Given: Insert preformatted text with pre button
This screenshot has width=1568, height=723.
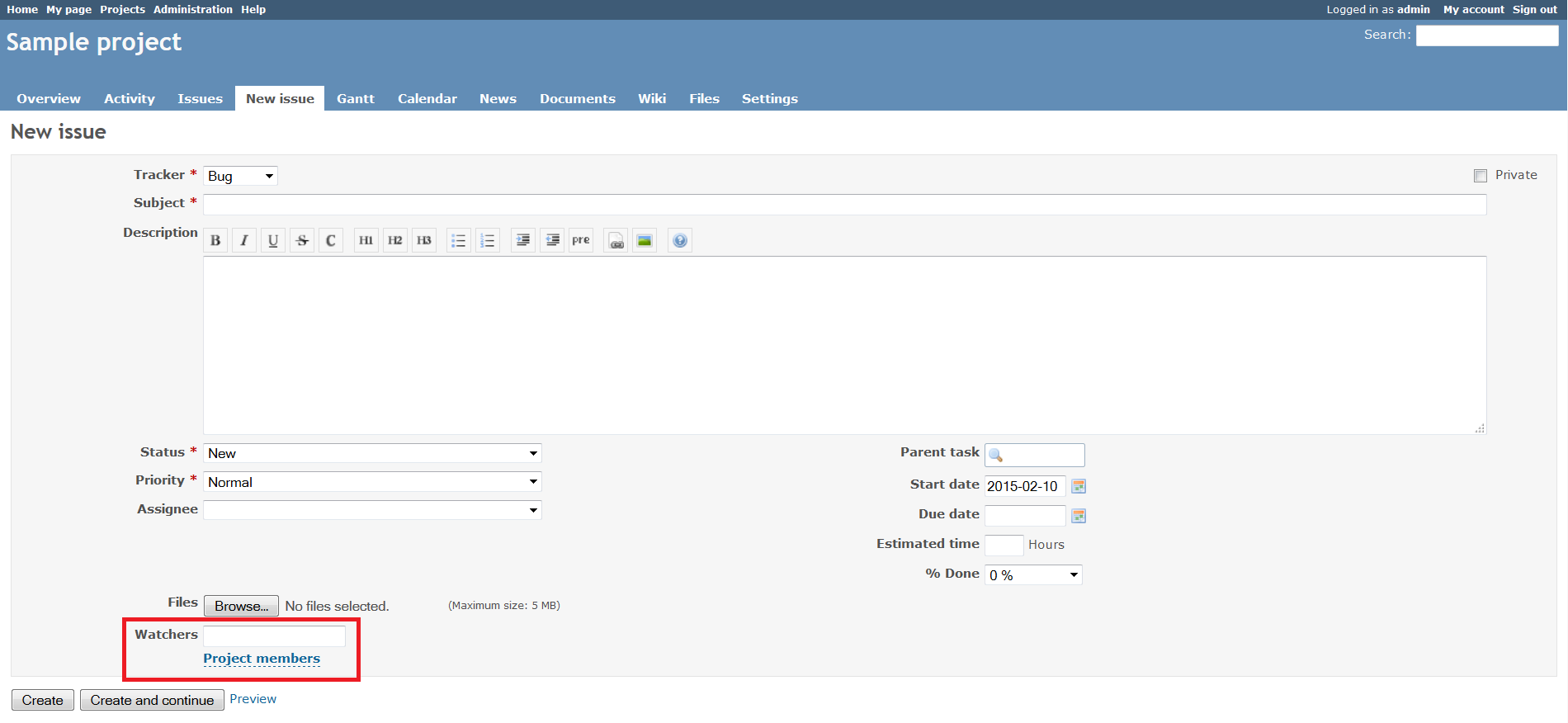Looking at the screenshot, I should tap(581, 240).
